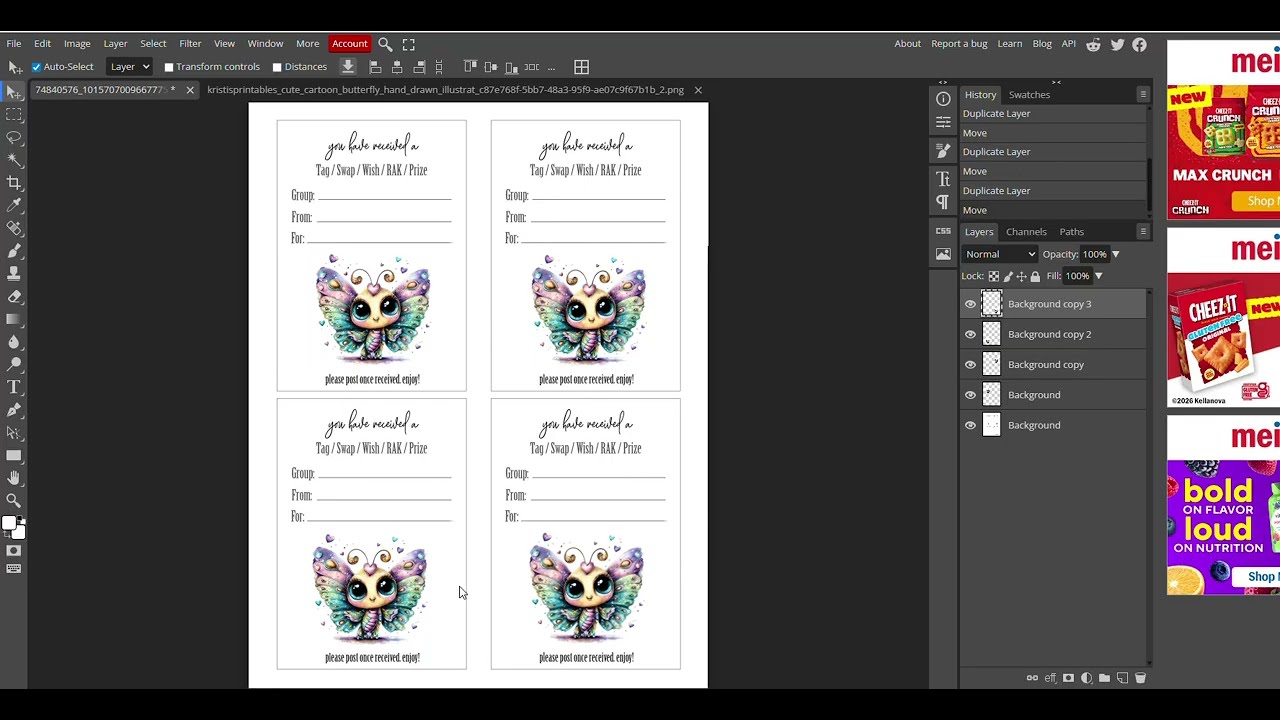
Task: Close the kristisprintables butterfly document tab
Action: point(698,90)
